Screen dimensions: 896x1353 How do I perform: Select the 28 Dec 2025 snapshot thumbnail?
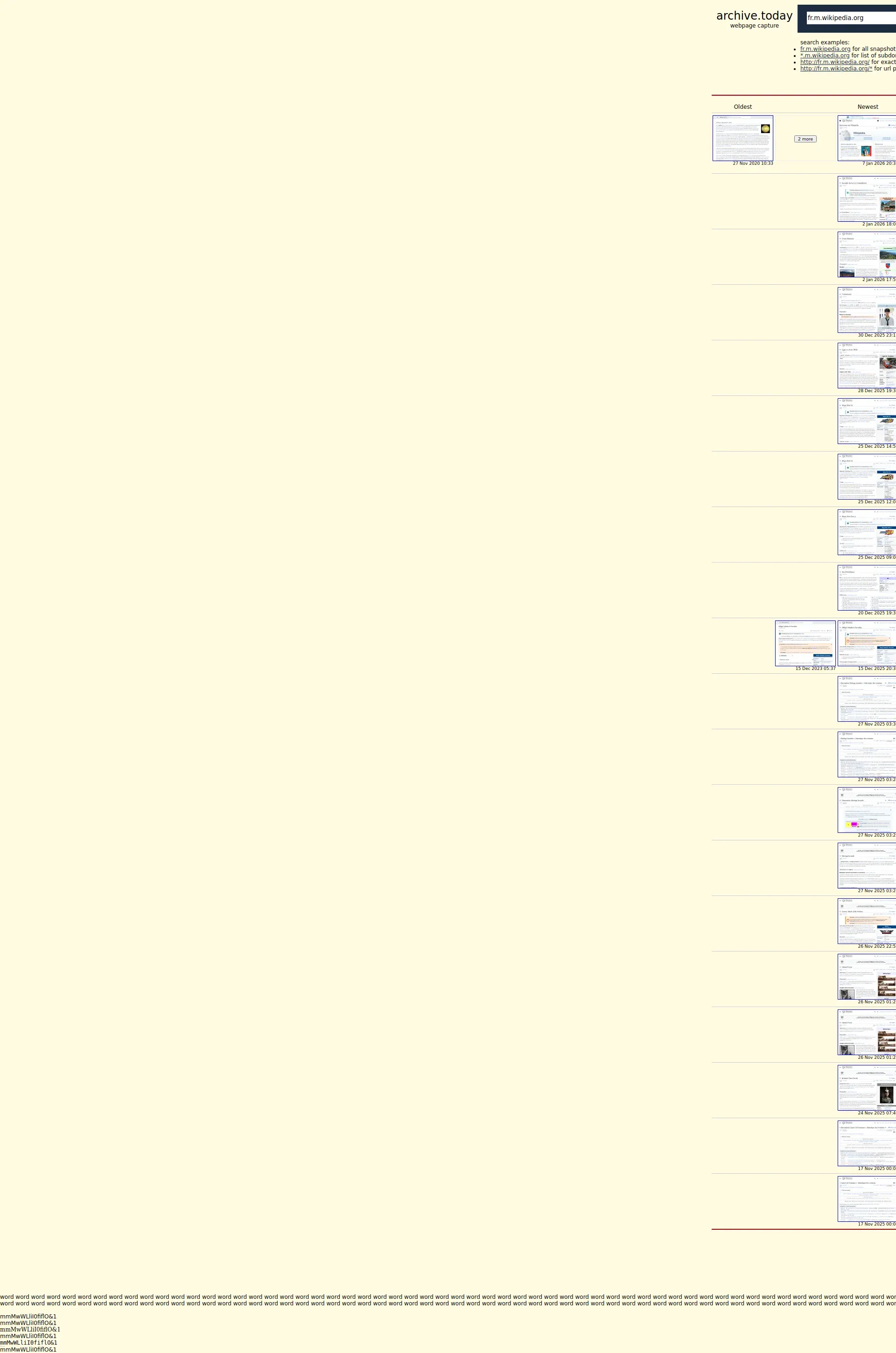866,365
